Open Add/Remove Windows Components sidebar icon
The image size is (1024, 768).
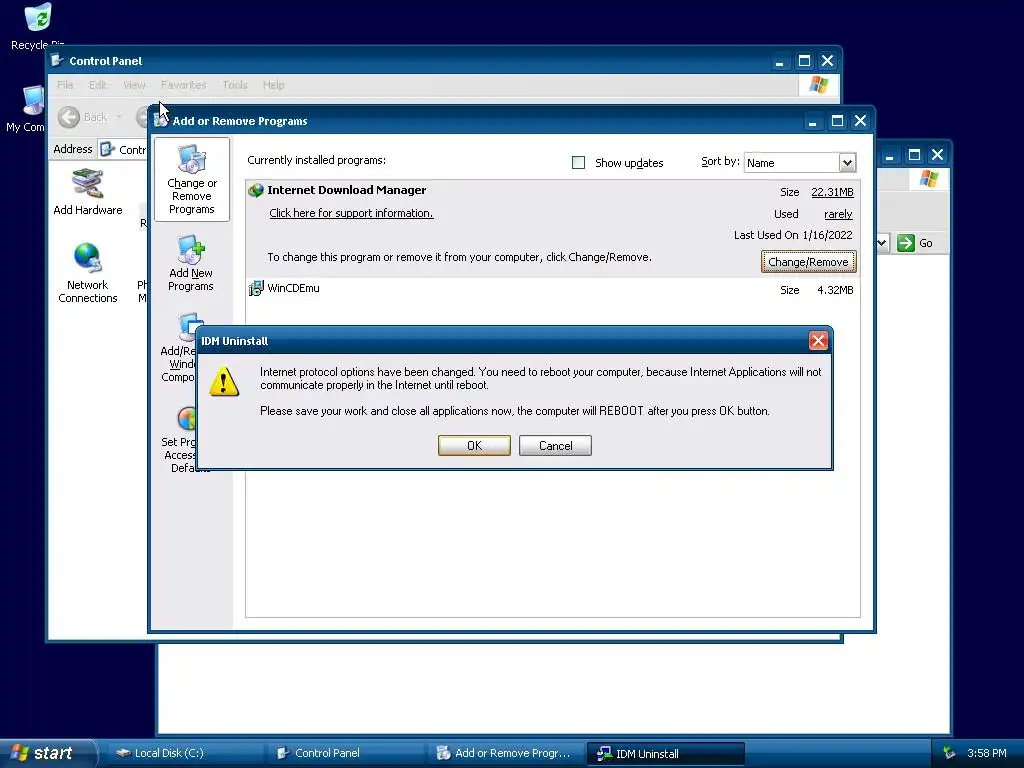click(x=180, y=347)
